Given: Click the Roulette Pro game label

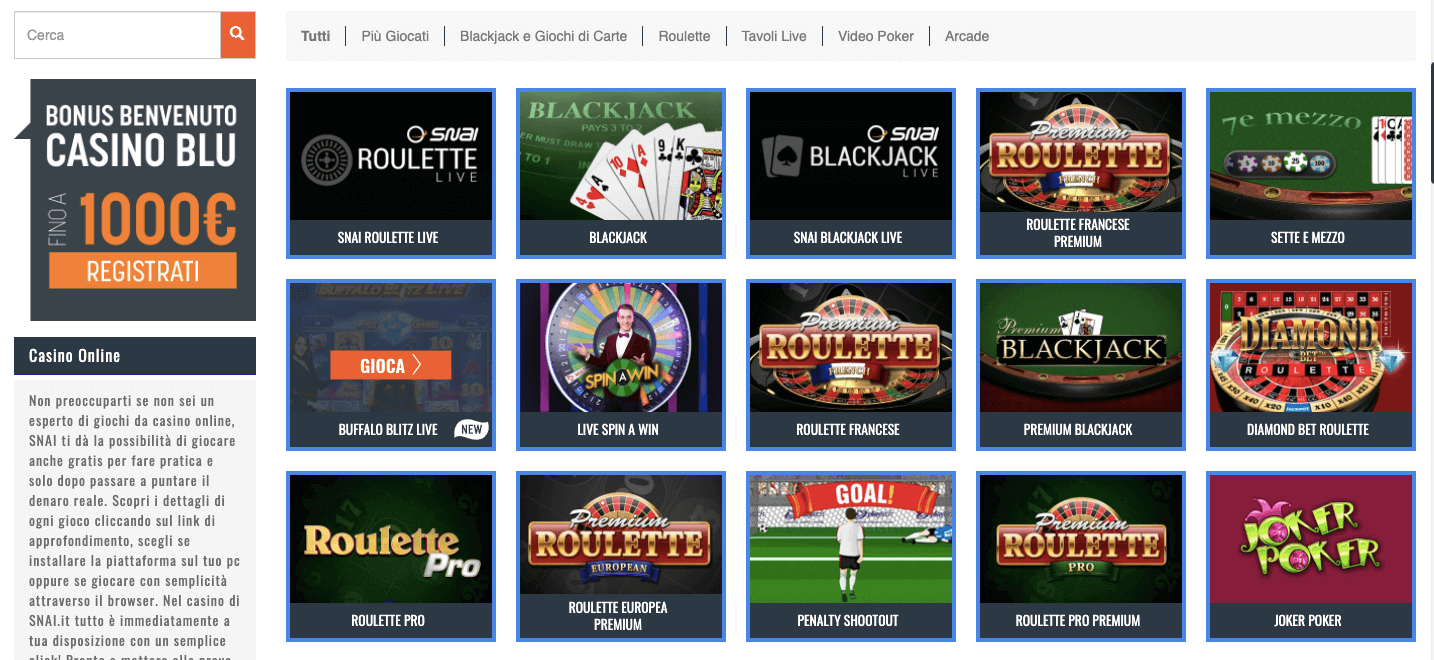Looking at the screenshot, I should [388, 621].
